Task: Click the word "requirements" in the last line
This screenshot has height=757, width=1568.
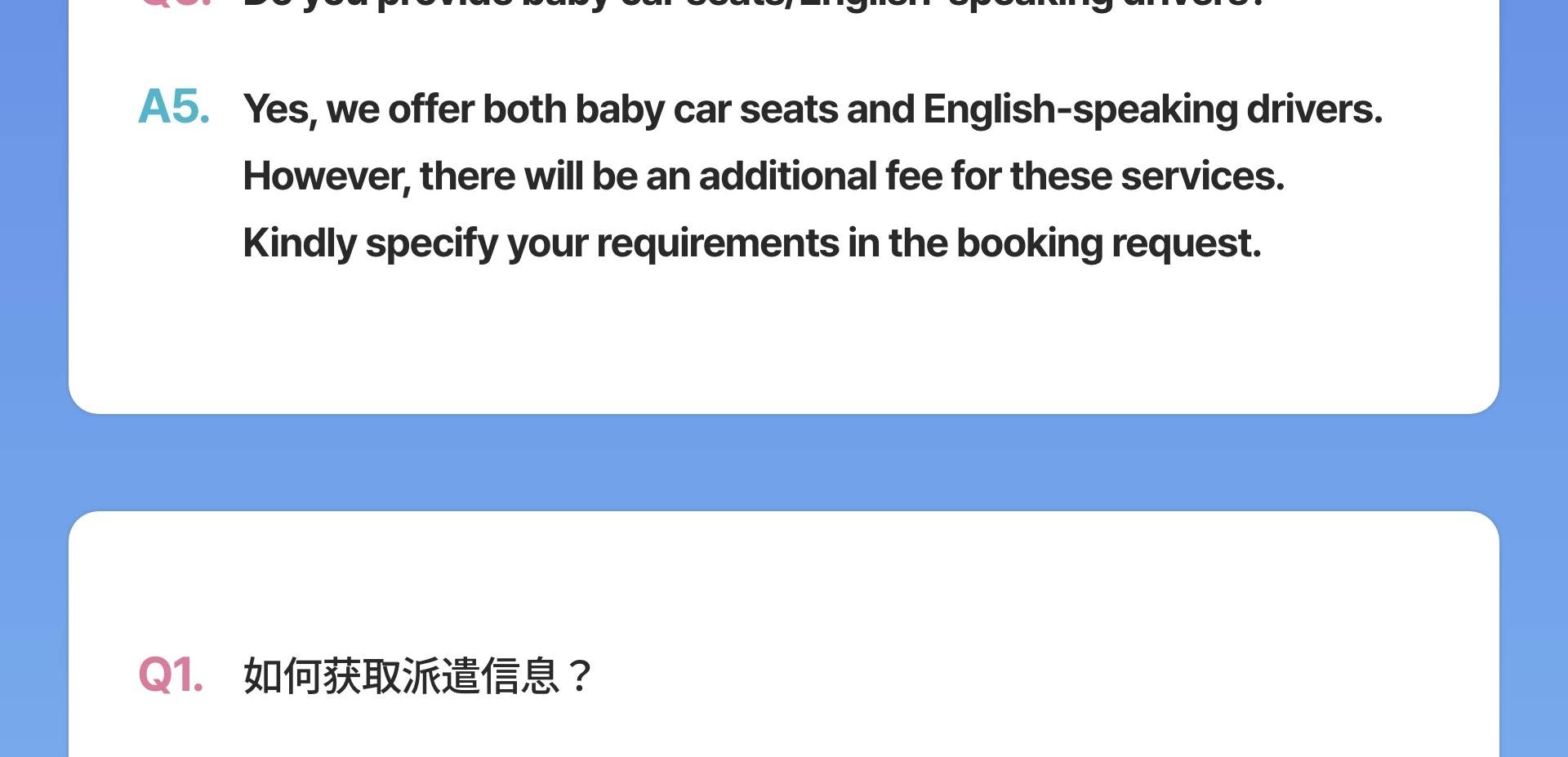Action: click(717, 243)
